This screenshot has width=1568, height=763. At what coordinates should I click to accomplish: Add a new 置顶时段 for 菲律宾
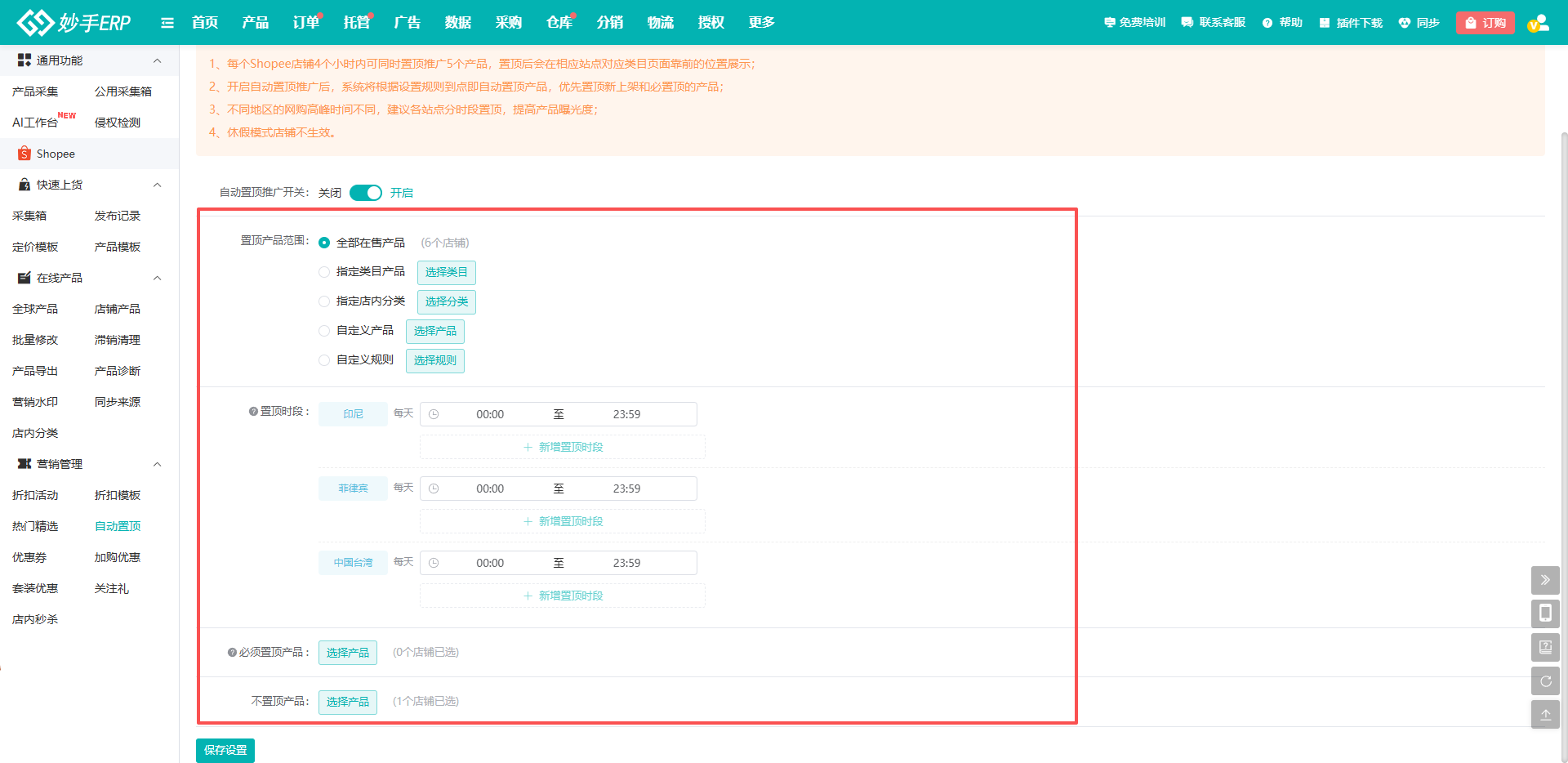[563, 521]
